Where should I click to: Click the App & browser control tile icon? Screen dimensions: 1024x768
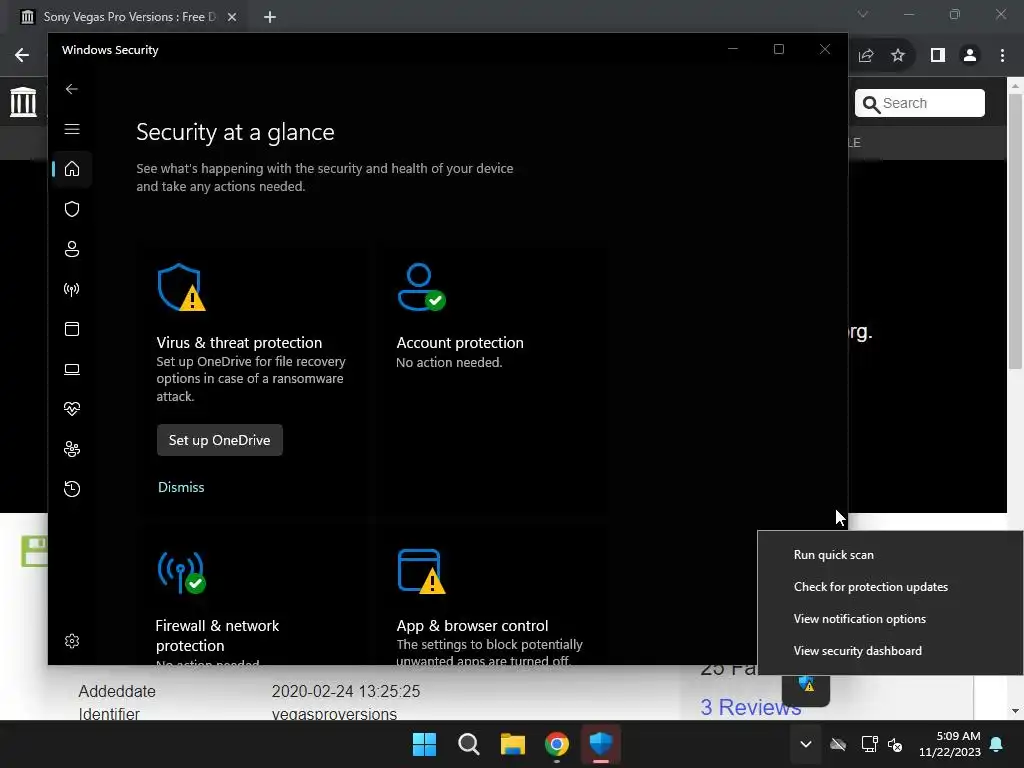(421, 571)
